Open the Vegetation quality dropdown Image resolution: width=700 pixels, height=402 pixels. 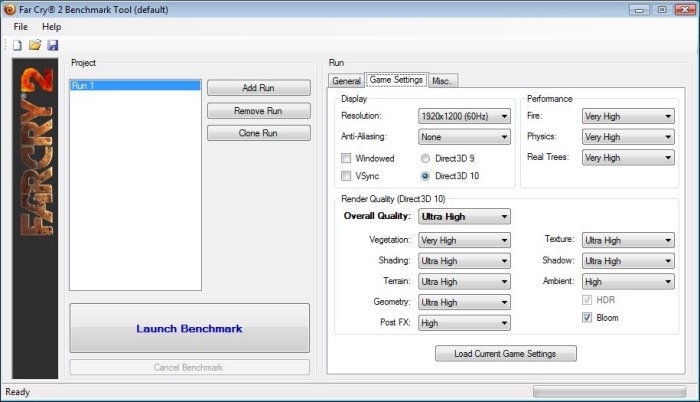click(464, 240)
